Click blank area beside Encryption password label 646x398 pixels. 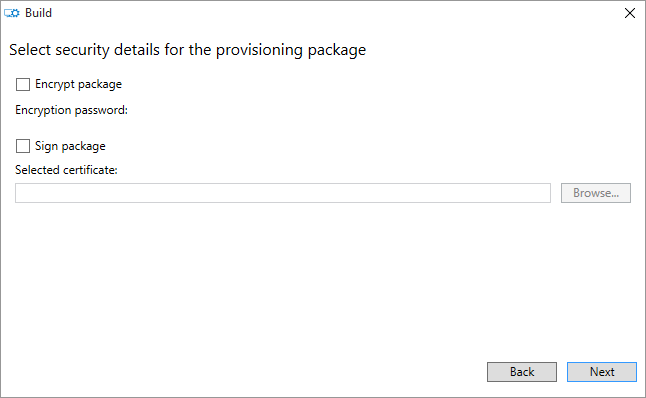[330, 110]
